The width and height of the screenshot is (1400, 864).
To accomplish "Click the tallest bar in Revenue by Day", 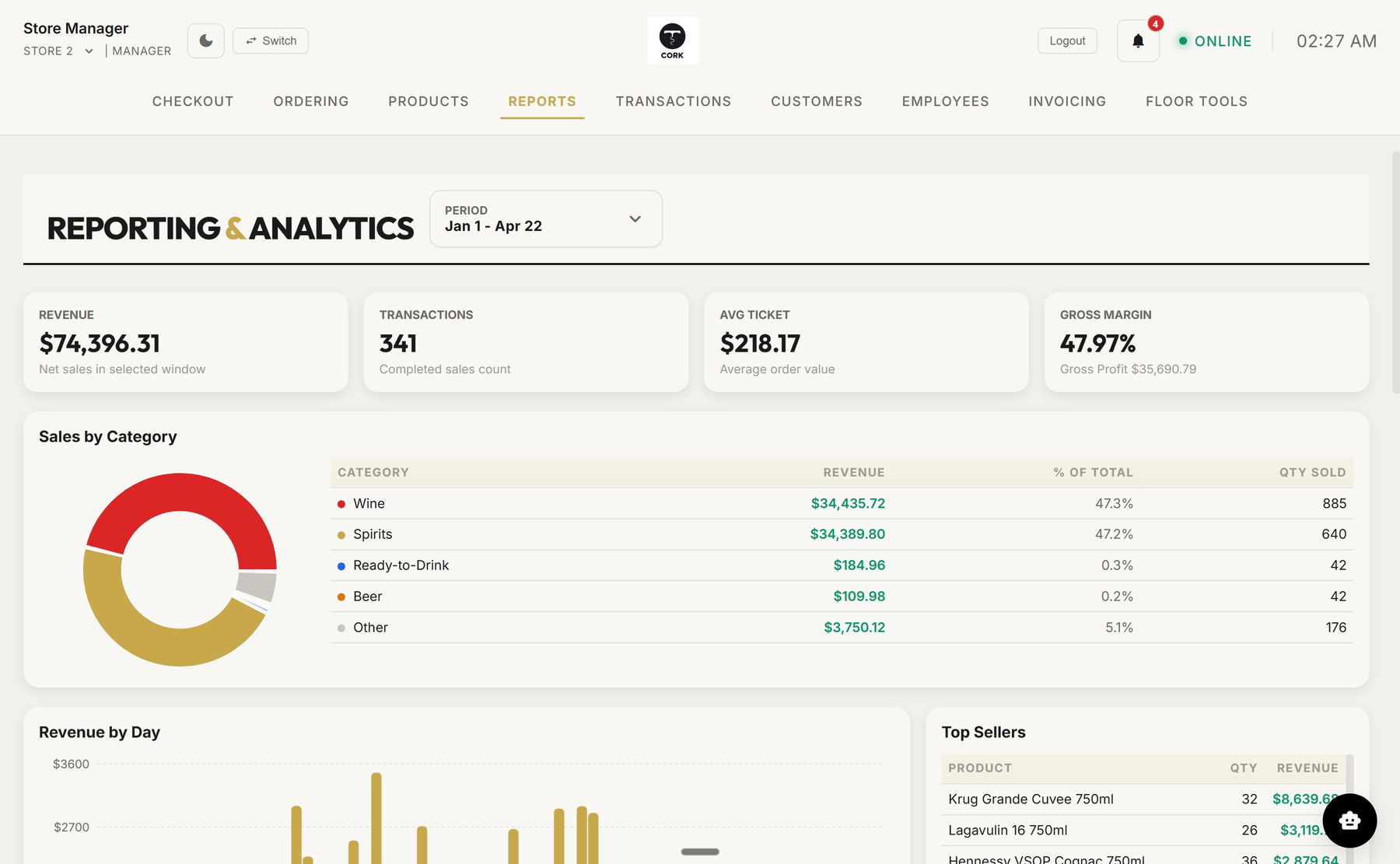I will tap(377, 817).
